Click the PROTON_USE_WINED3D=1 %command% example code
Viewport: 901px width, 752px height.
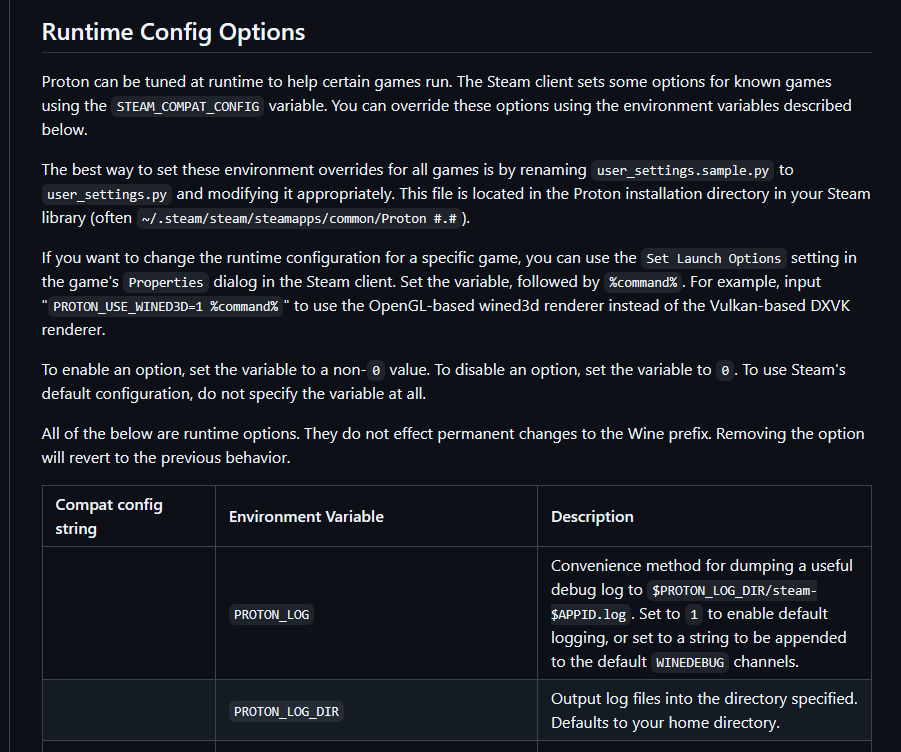(x=165, y=306)
